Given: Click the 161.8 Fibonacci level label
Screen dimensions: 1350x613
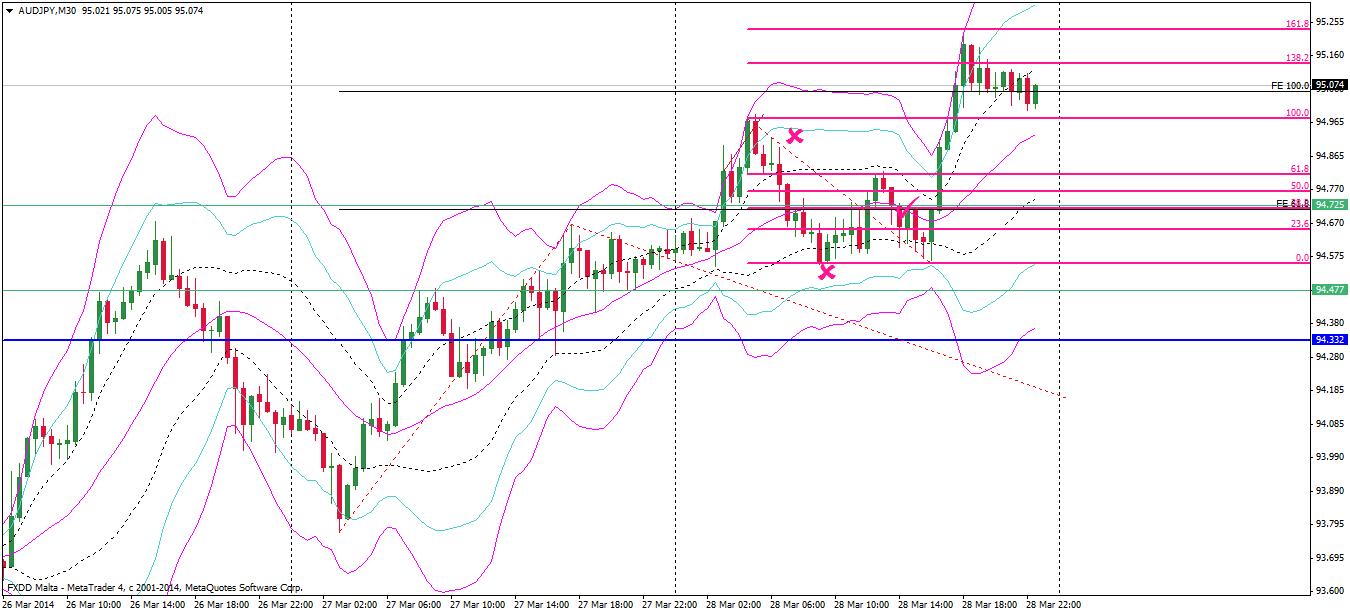Looking at the screenshot, I should tap(1297, 23).
